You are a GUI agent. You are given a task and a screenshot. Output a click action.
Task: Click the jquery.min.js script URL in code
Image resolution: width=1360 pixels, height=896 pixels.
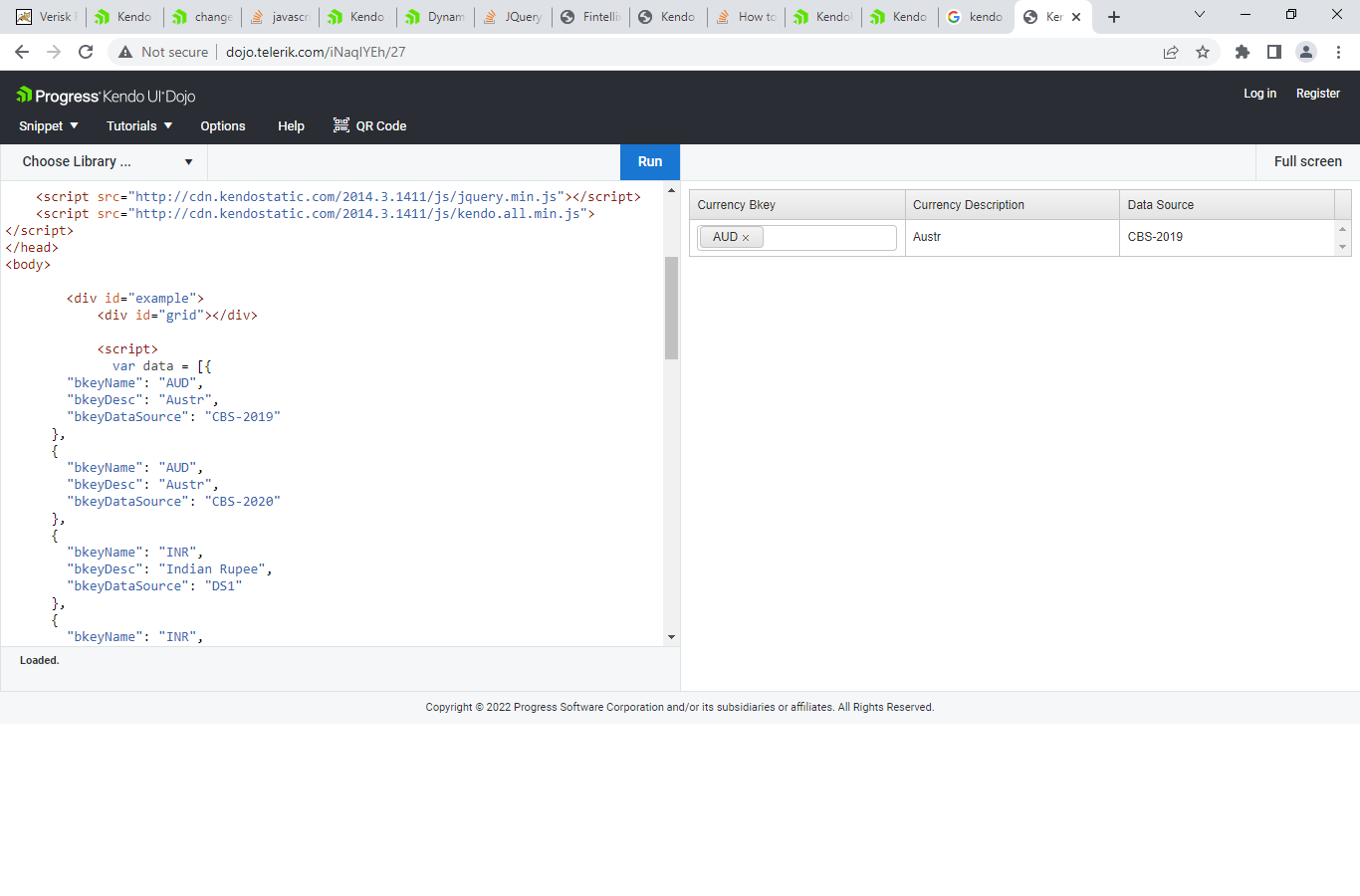pos(346,197)
